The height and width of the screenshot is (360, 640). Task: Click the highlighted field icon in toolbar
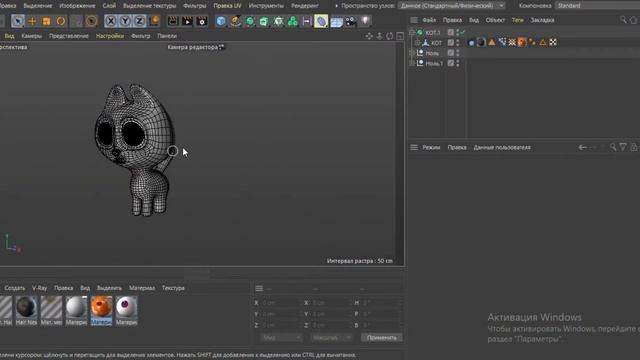point(321,21)
